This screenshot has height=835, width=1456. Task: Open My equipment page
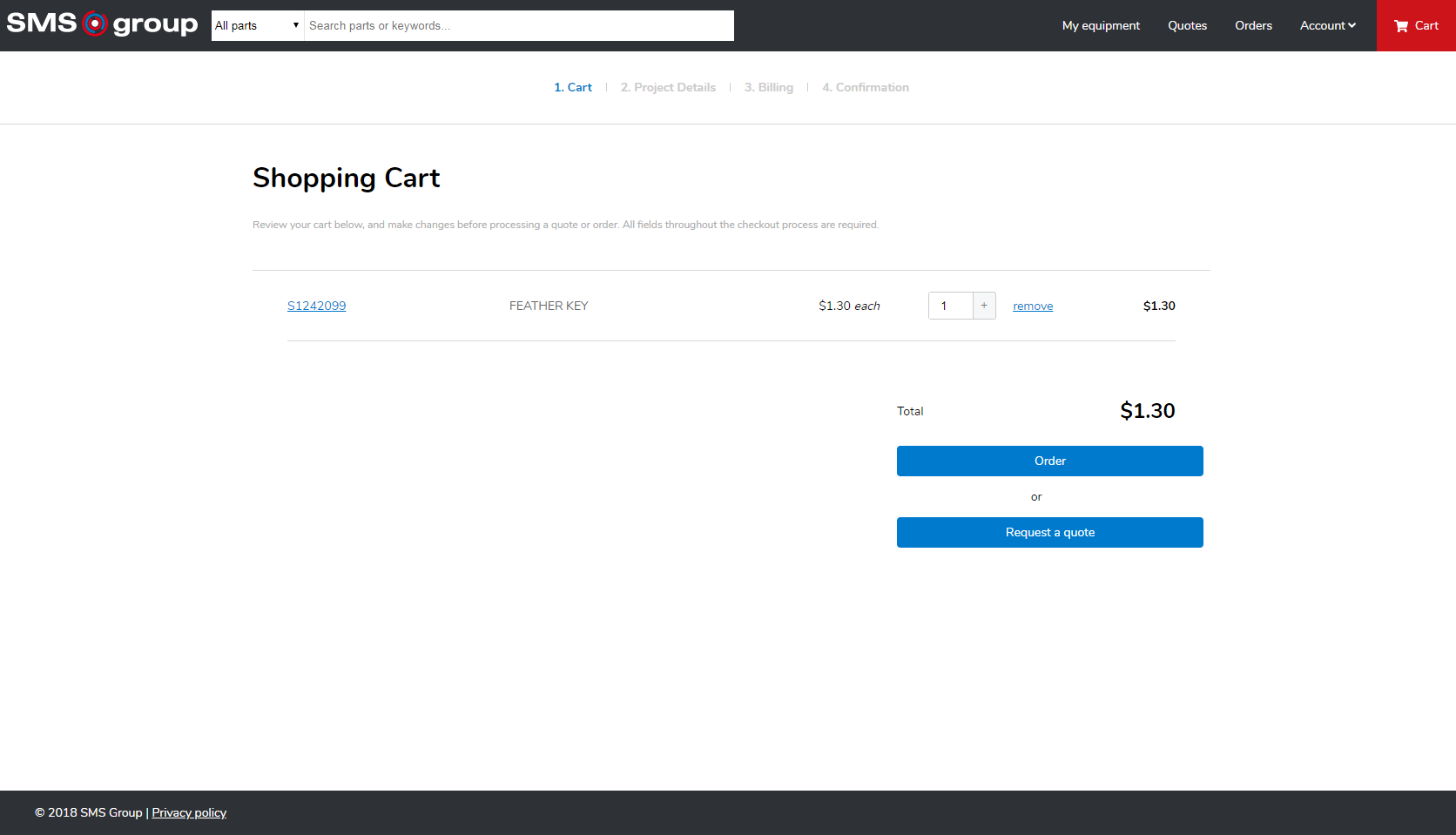pos(1101,25)
